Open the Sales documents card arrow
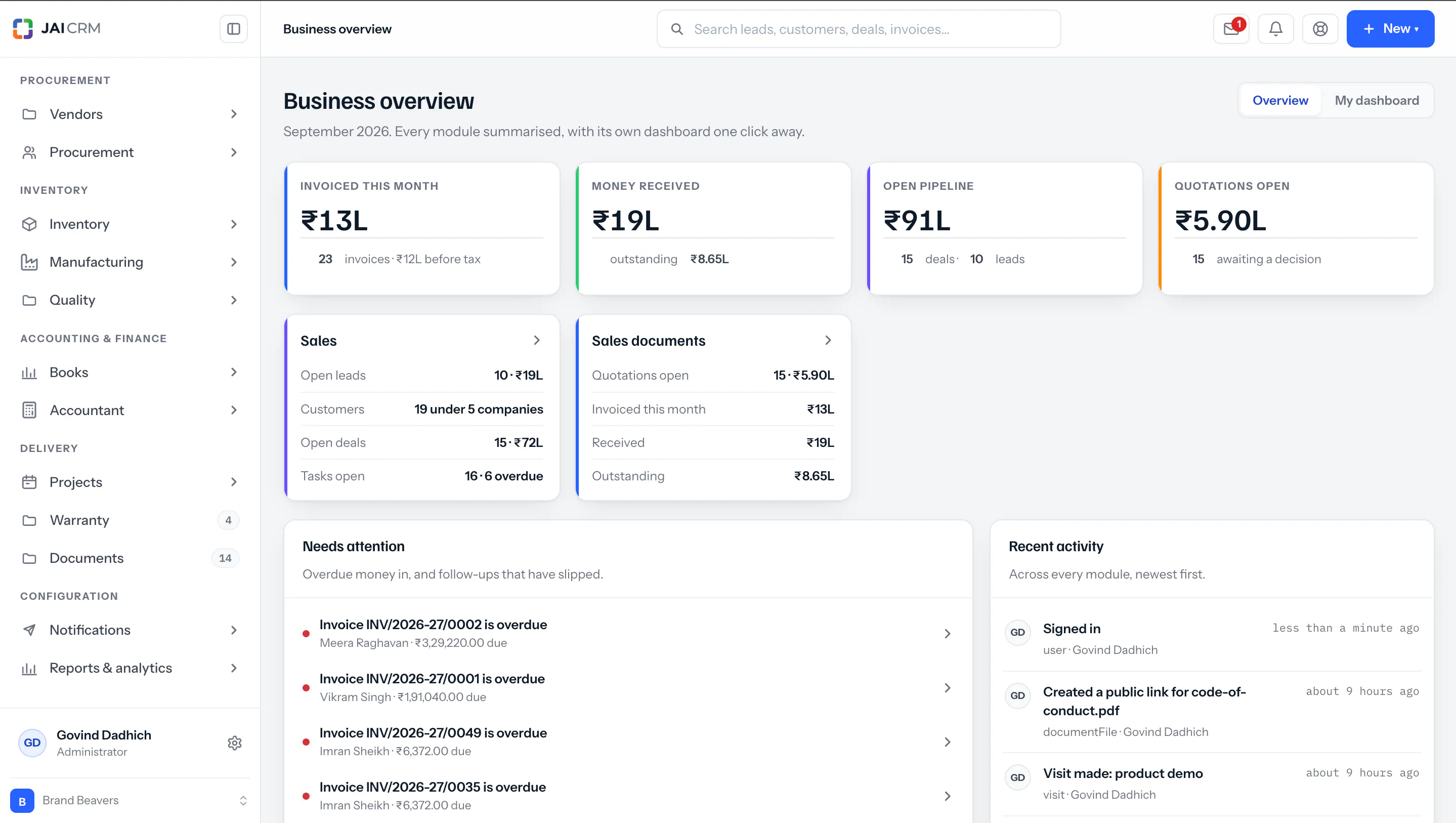1456x823 pixels. click(828, 340)
